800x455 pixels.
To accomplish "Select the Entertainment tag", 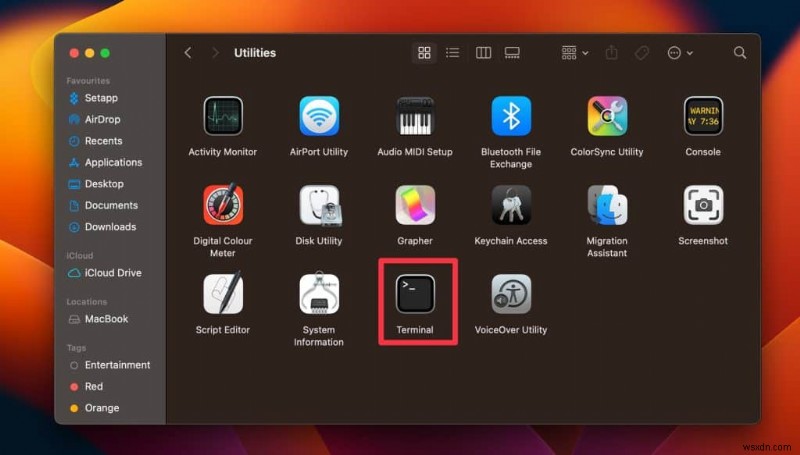I will click(x=109, y=365).
